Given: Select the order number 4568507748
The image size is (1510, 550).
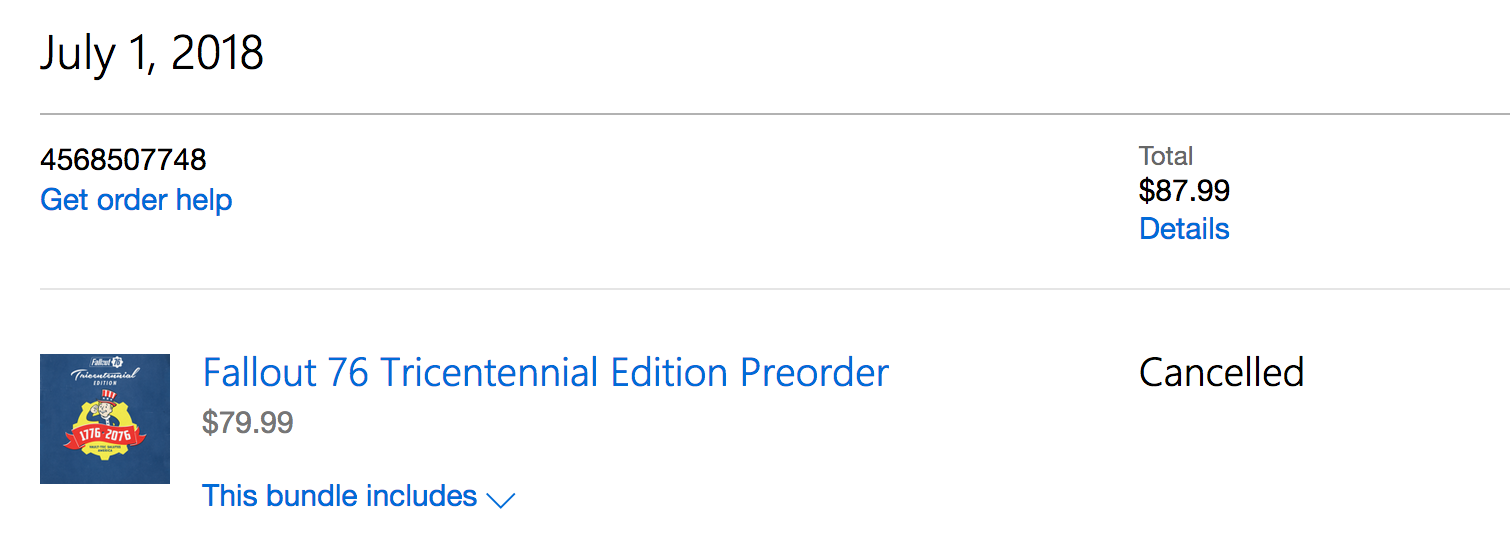Looking at the screenshot, I should tap(123, 159).
